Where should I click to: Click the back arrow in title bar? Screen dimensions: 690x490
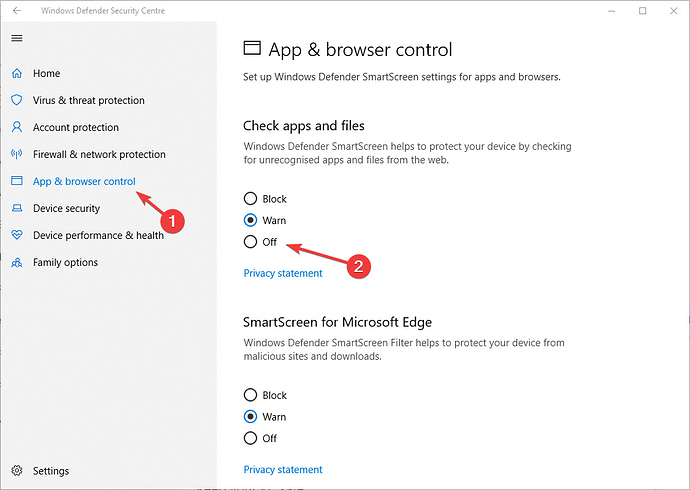[x=16, y=11]
